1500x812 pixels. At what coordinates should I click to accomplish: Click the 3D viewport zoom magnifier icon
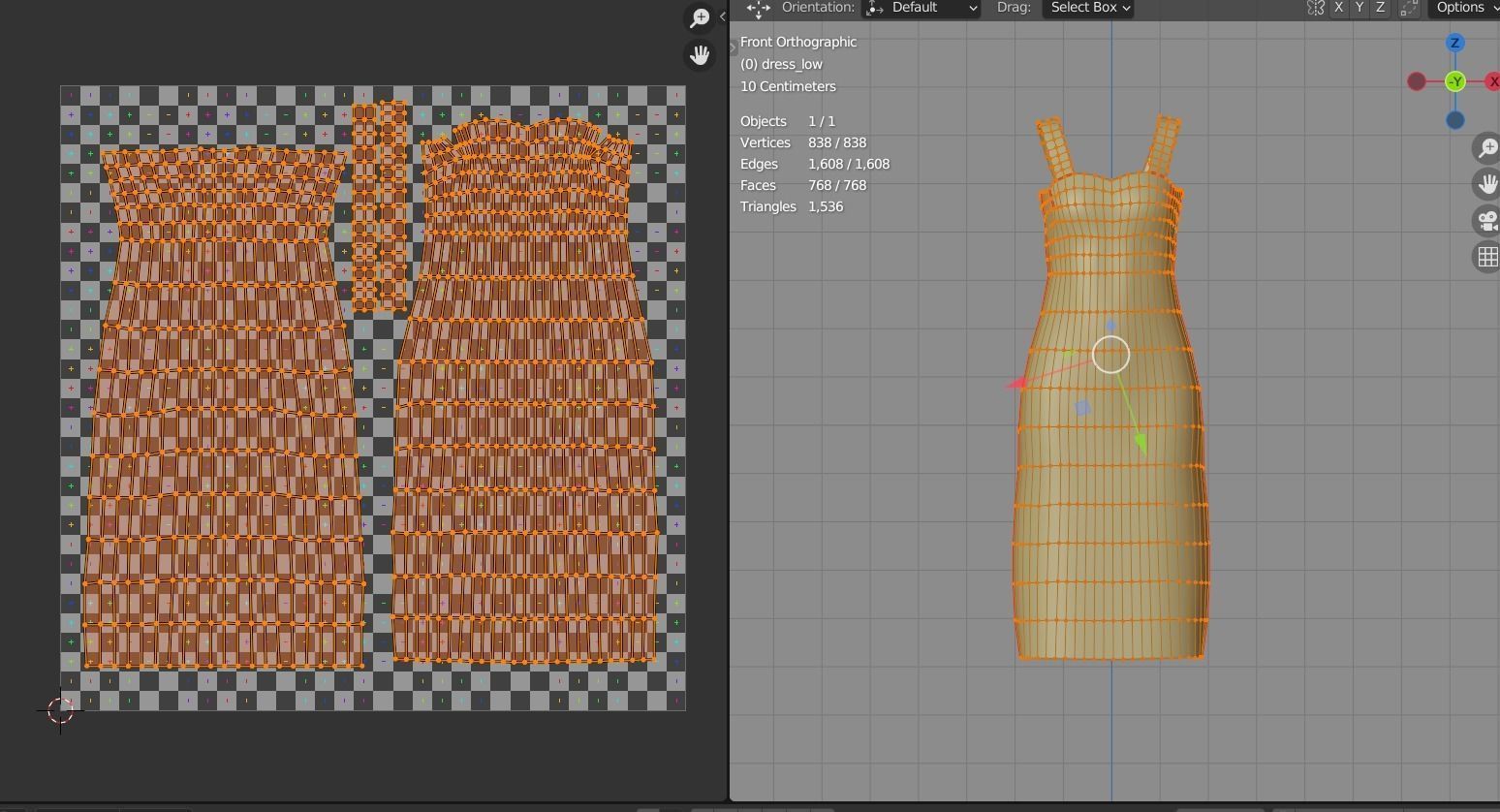click(x=1487, y=148)
